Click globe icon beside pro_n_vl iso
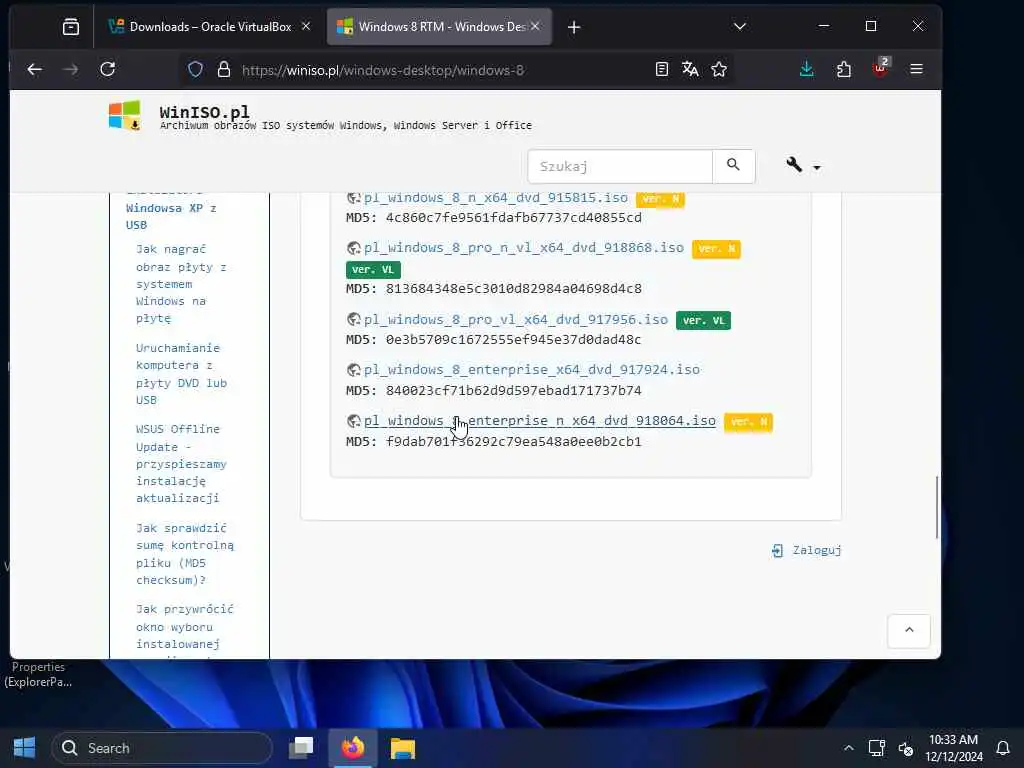This screenshot has height=768, width=1024. 354,248
